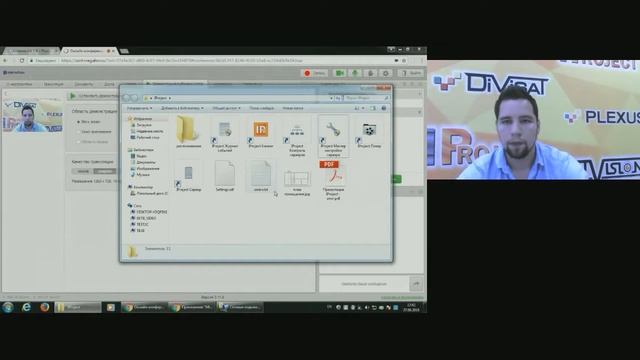
Task: Click the exit button at webinar toolbar right
Action: click(x=411, y=73)
